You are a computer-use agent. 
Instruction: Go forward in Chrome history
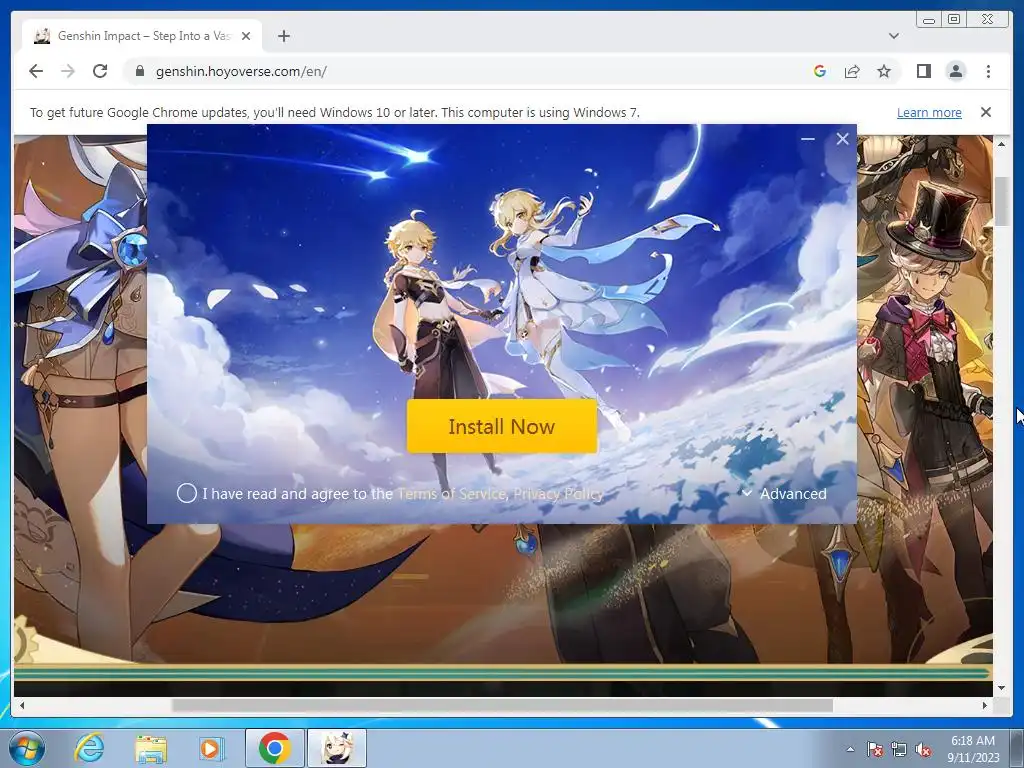pos(68,71)
